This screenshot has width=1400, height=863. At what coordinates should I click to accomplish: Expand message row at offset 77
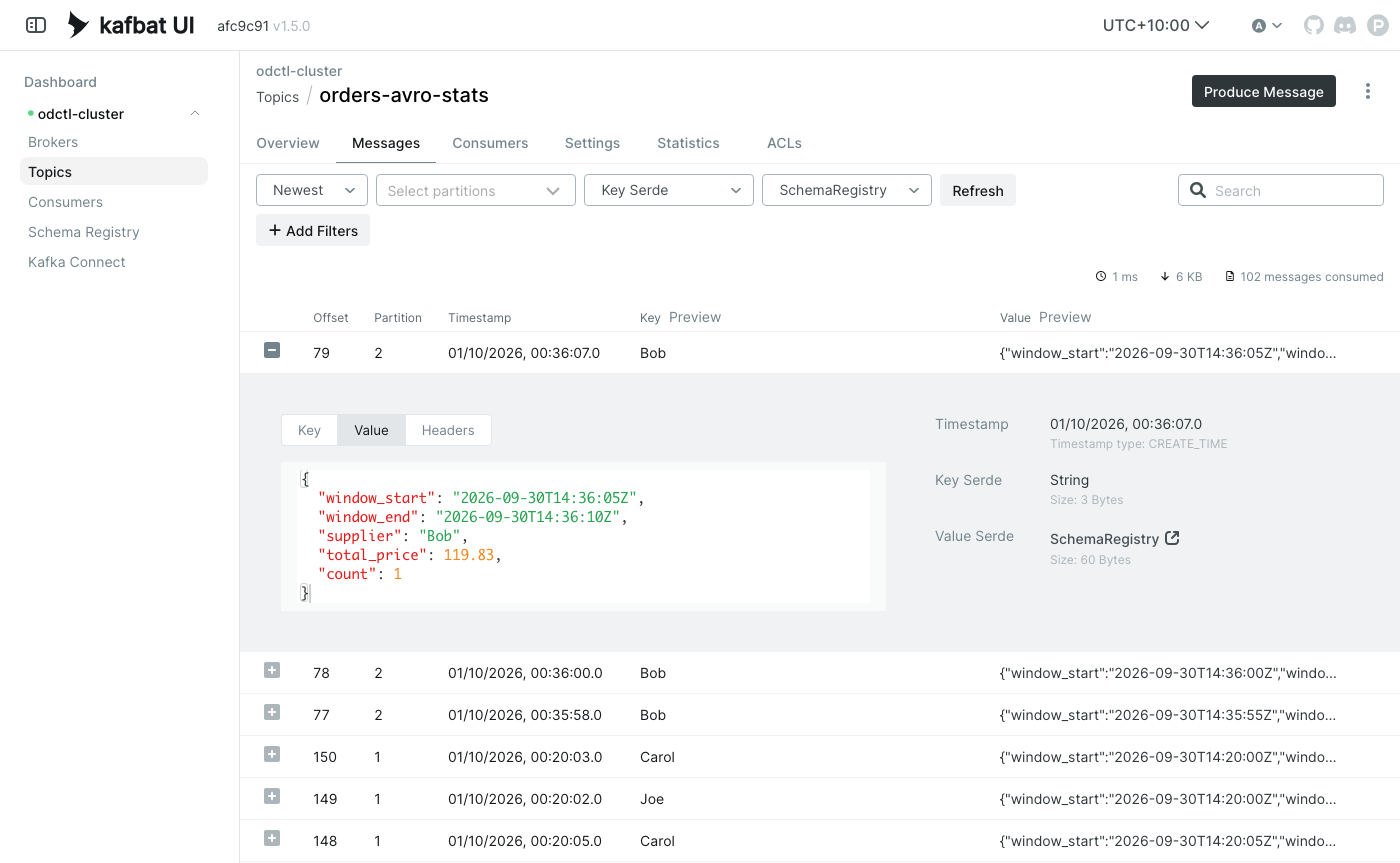[x=272, y=712]
